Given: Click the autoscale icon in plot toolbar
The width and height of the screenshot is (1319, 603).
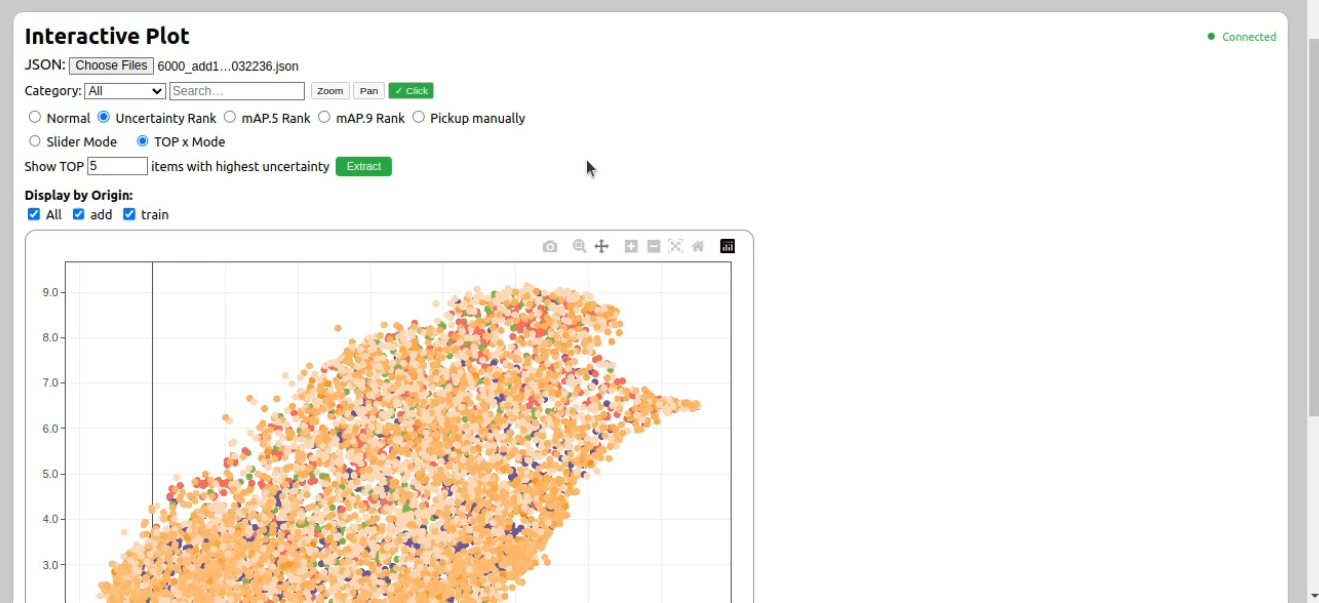Looking at the screenshot, I should 676,246.
